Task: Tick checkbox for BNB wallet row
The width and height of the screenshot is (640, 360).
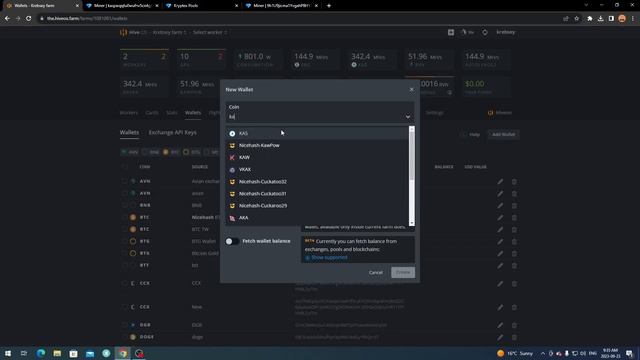Action: [x=125, y=205]
